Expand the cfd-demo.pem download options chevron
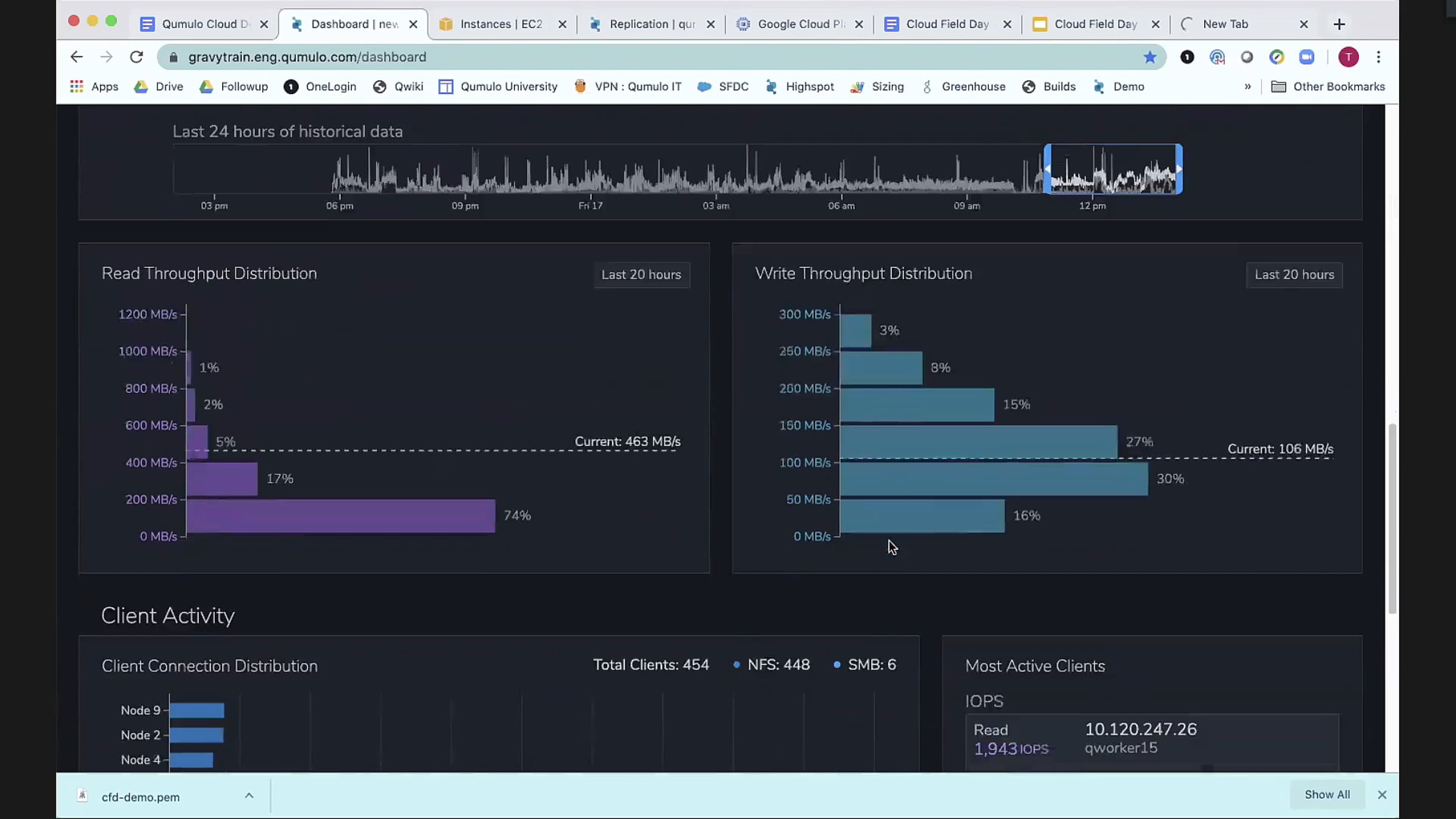The width and height of the screenshot is (1456, 819). coord(249,795)
